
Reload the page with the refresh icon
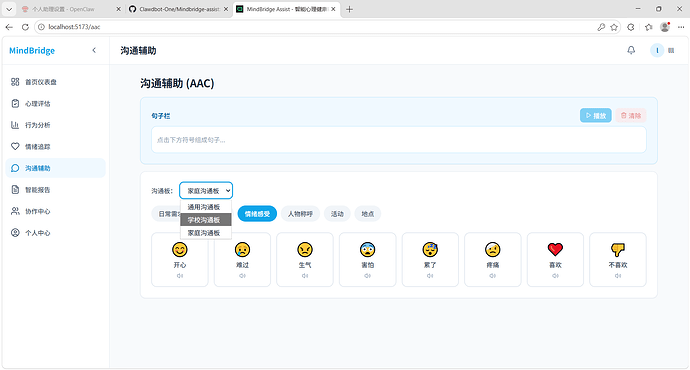25,27
